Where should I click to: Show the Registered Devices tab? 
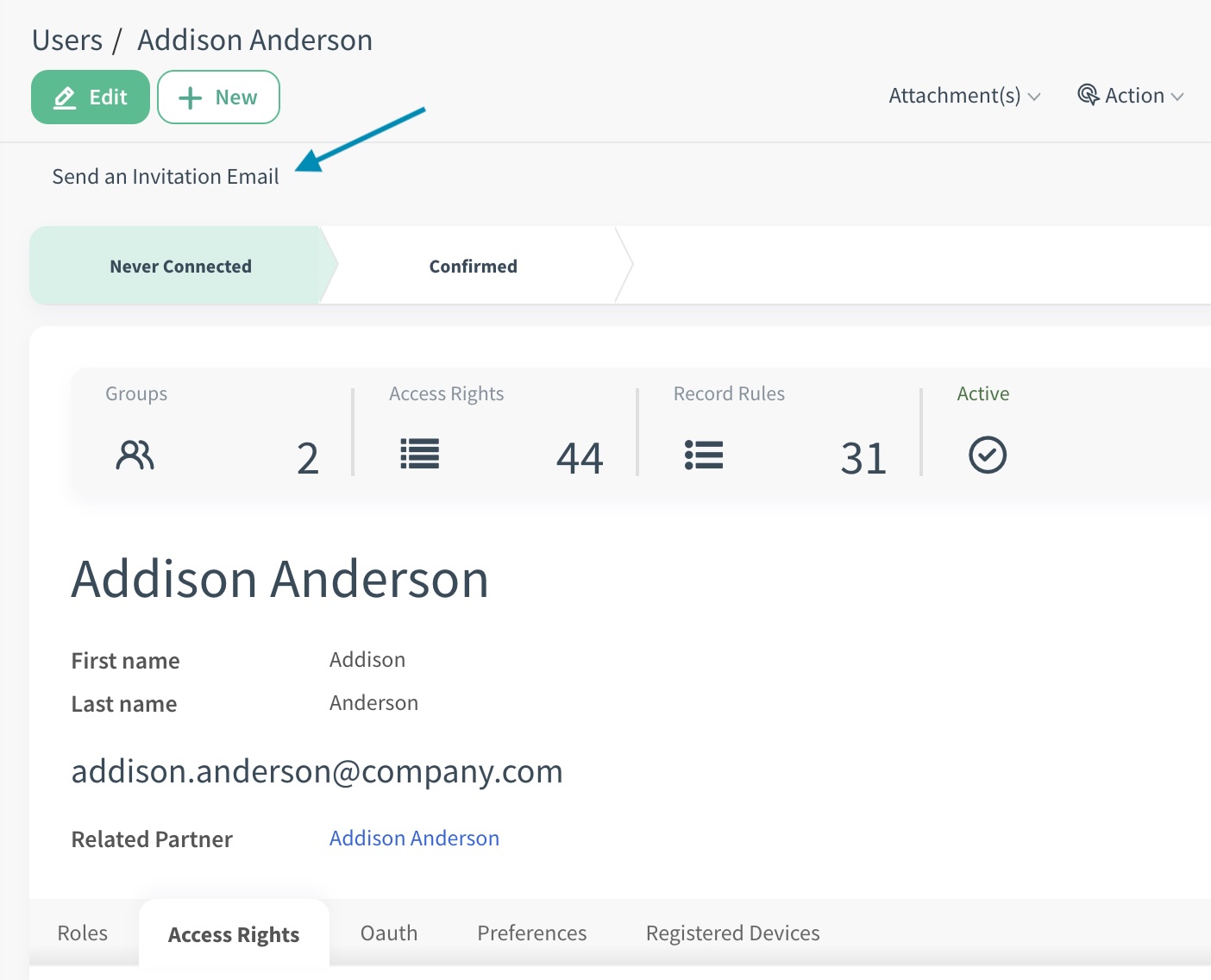pyautogui.click(x=732, y=933)
